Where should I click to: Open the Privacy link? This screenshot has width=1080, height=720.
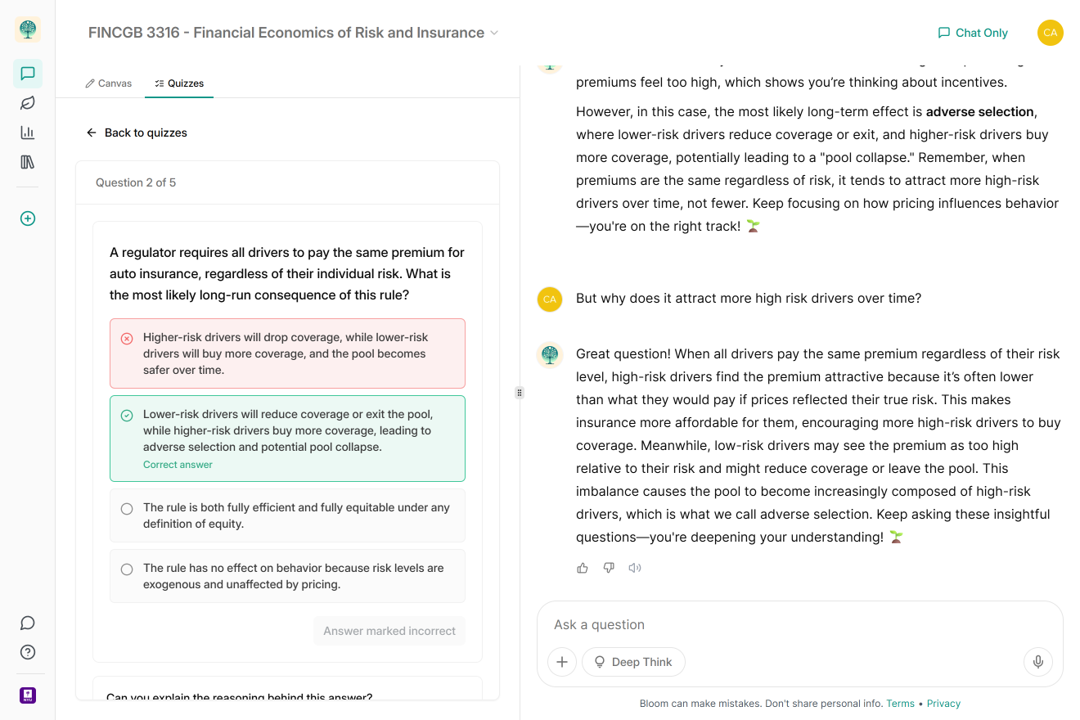pyautogui.click(x=943, y=704)
